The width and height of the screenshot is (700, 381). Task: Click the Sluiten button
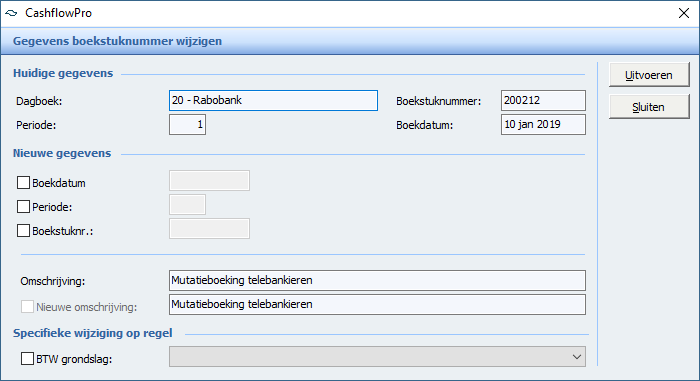tap(649, 107)
